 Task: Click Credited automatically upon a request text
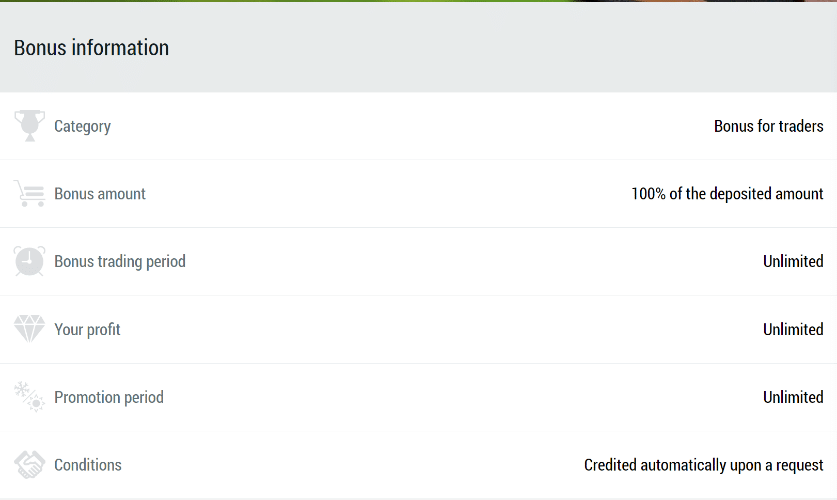pyautogui.click(x=704, y=465)
